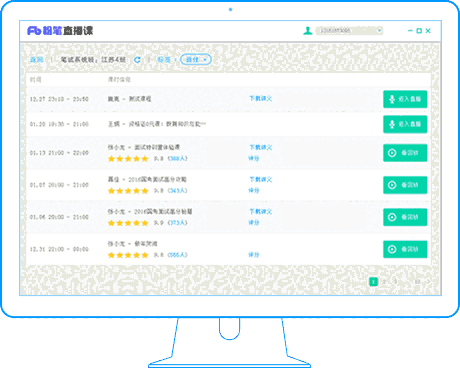Click the Fenbi live class logo
The height and width of the screenshot is (368, 460).
[60, 31]
